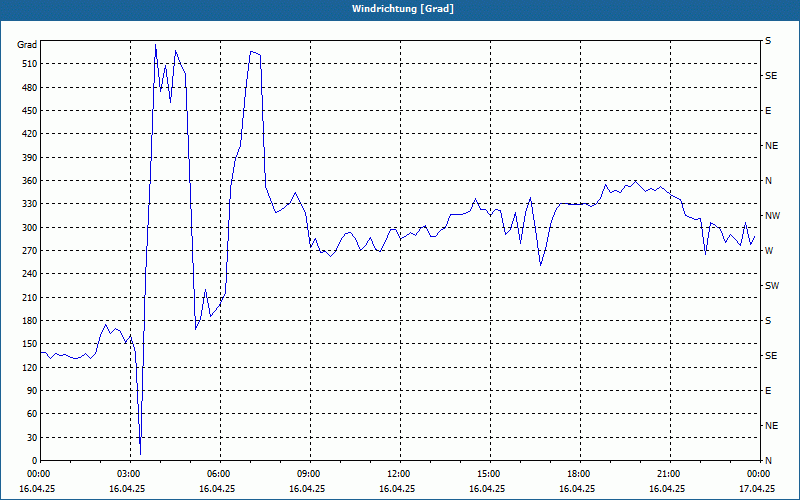Select the y-axis value '180'
Screen dimensions: 800x500
pyautogui.click(x=30, y=321)
